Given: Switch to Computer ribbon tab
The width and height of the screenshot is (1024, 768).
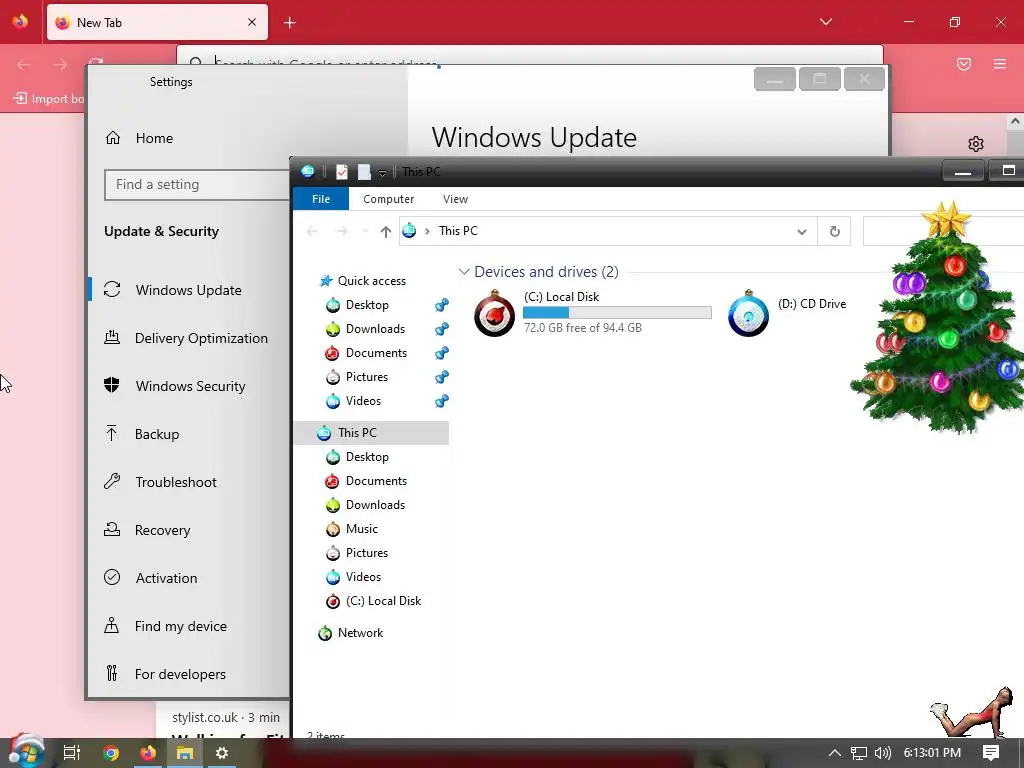Looking at the screenshot, I should click(389, 199).
